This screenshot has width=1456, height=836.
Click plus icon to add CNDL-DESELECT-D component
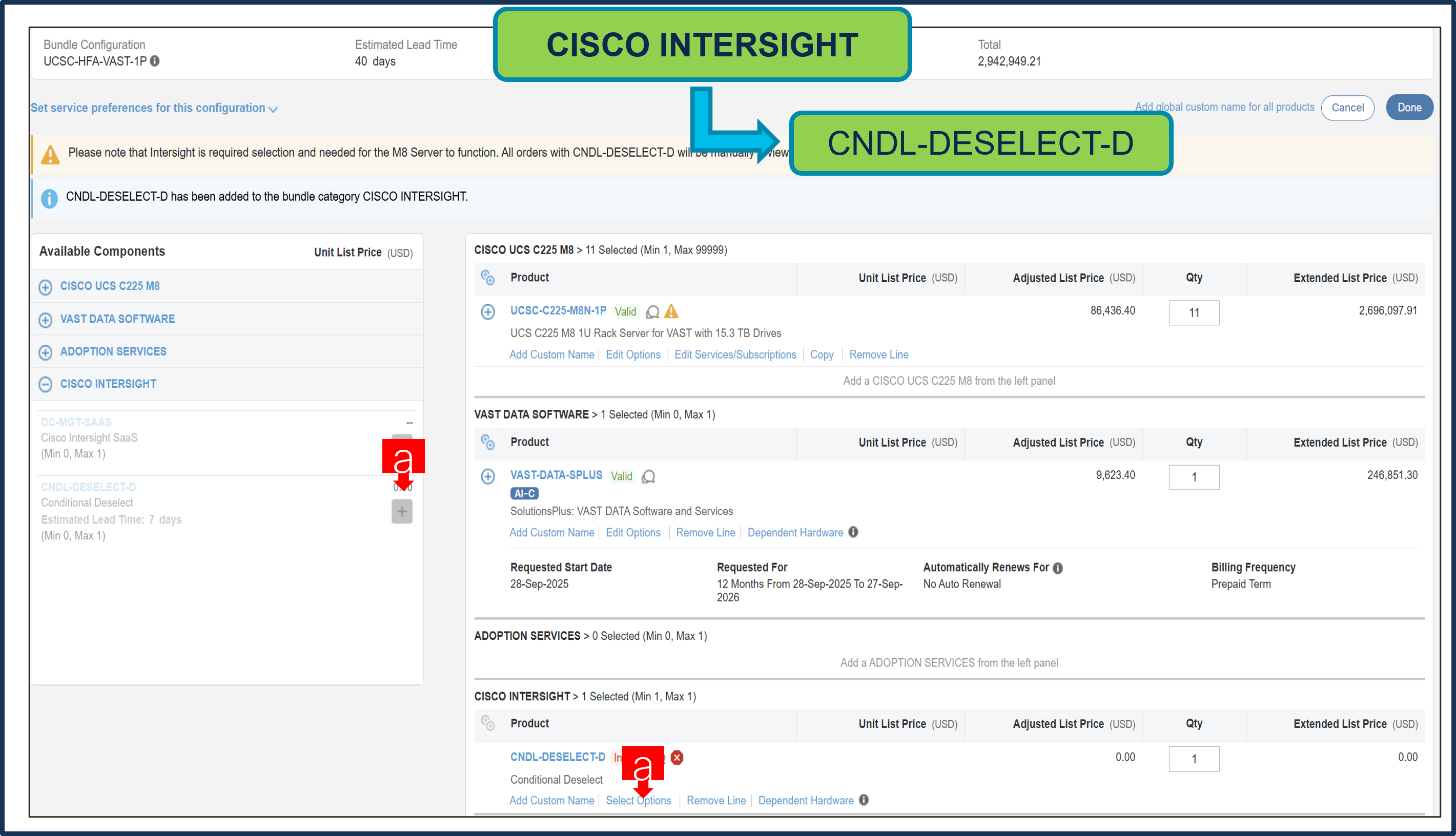[x=401, y=511]
